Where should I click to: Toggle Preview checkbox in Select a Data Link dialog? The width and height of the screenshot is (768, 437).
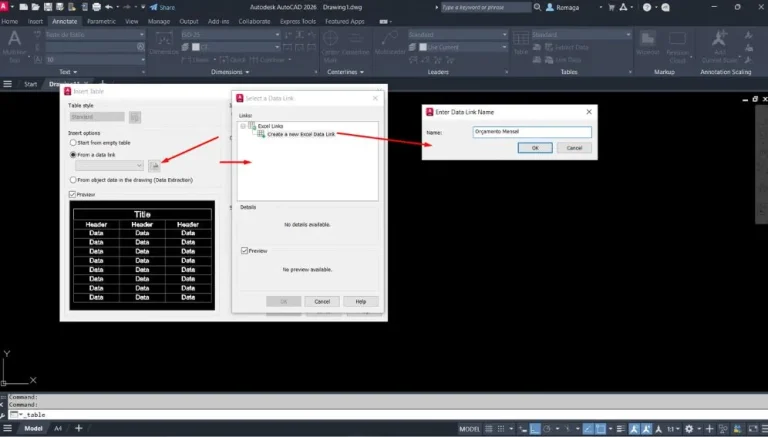(244, 250)
